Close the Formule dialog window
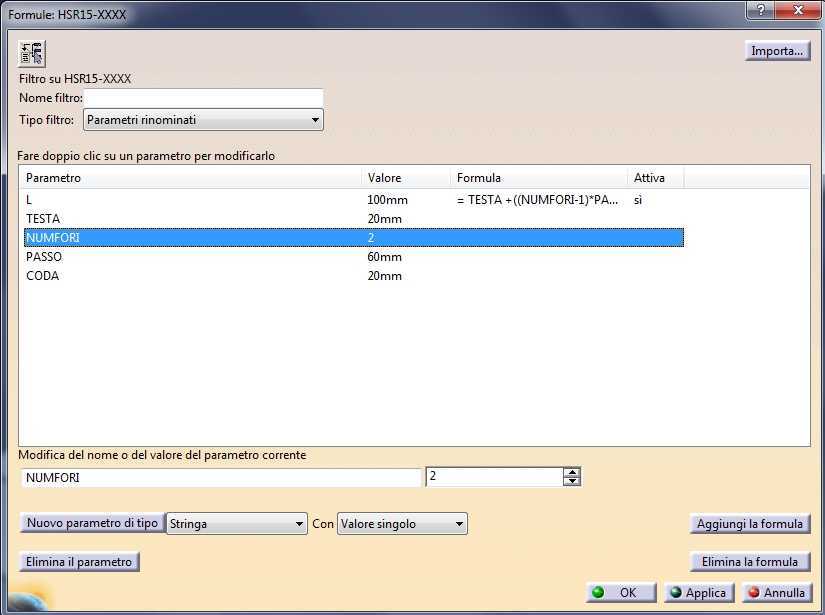 (798, 9)
